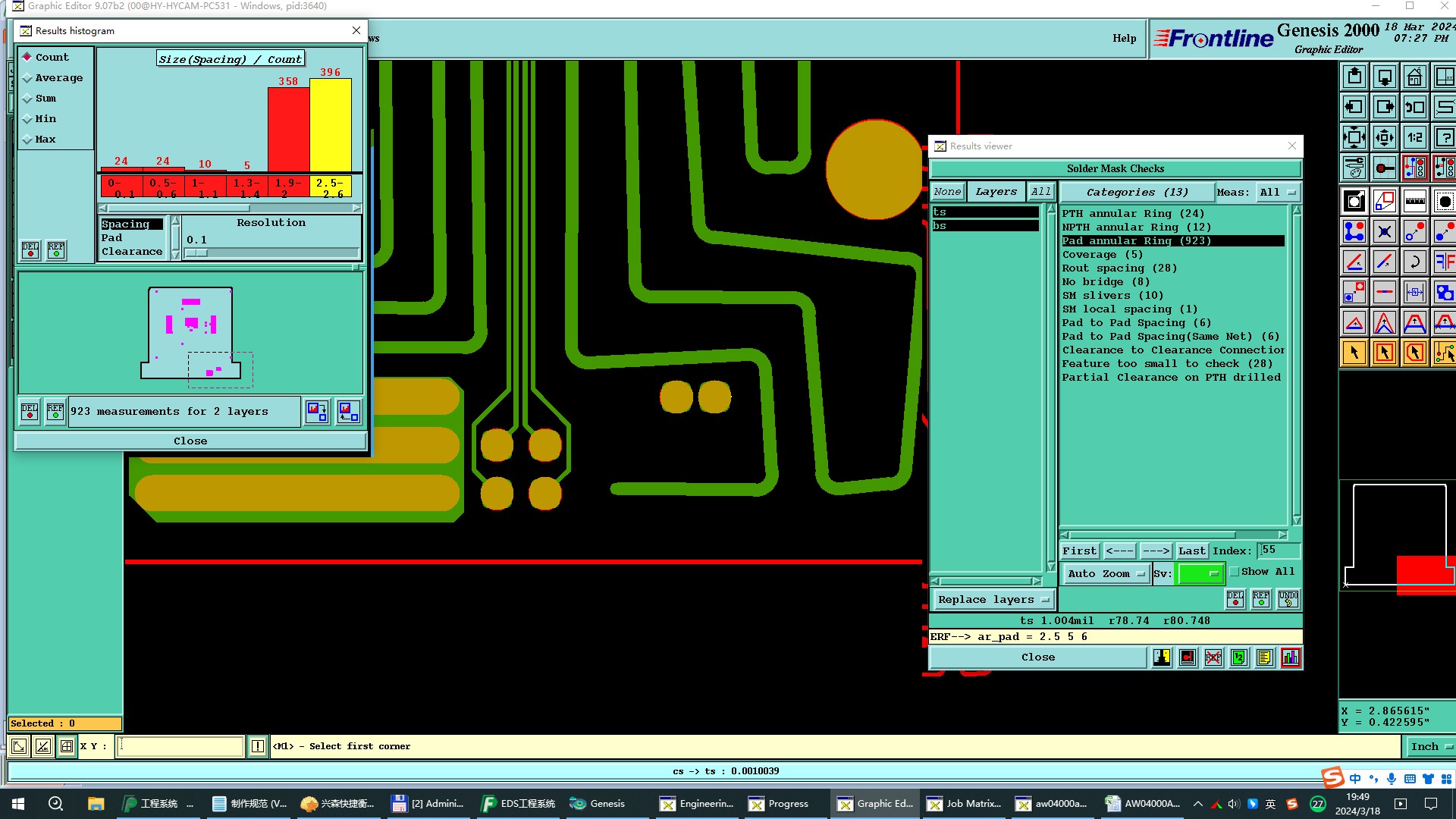This screenshot has height=819, width=1456.
Task: Open the Meas All dropdown
Action: [1277, 193]
